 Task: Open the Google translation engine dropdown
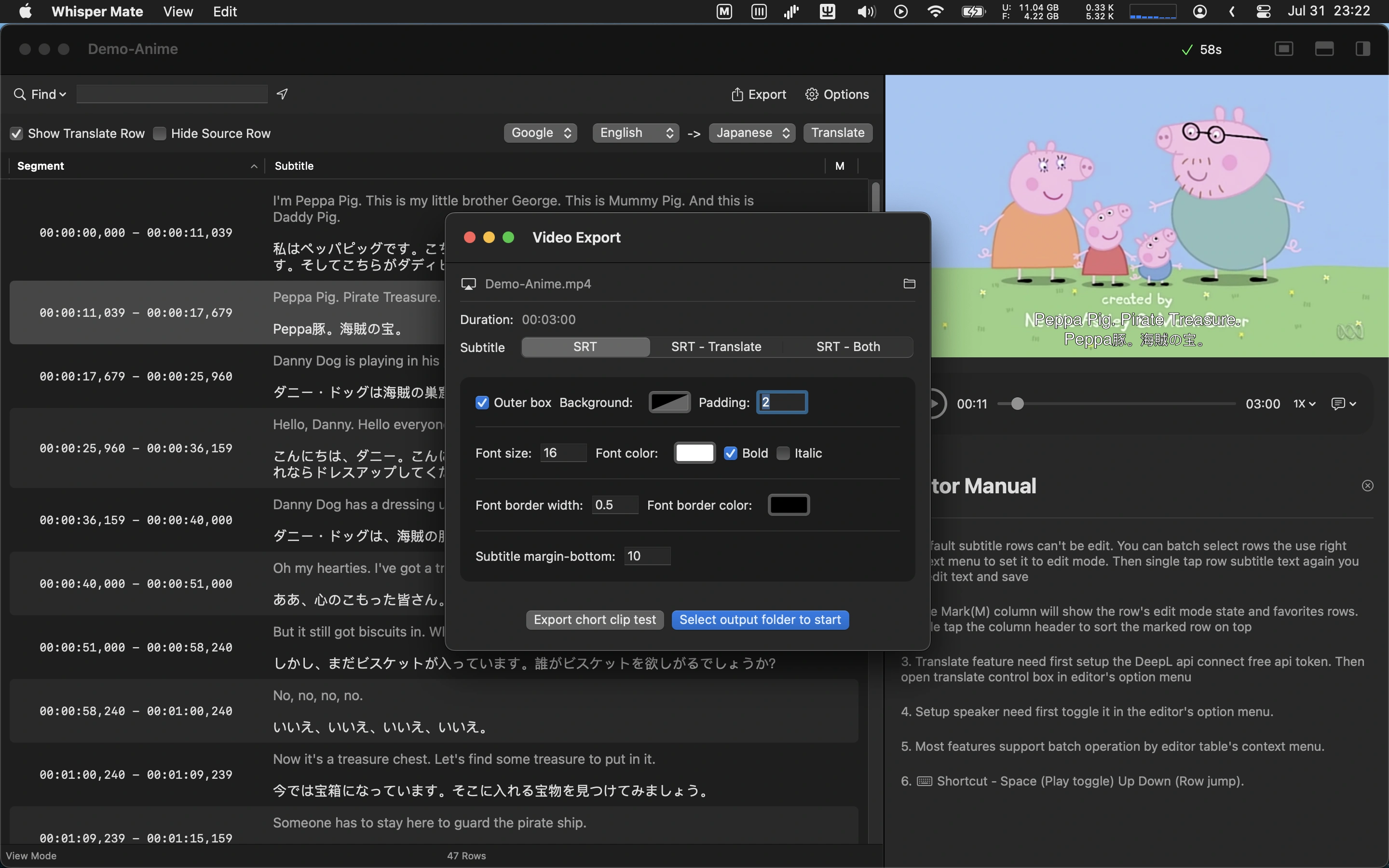(x=541, y=133)
